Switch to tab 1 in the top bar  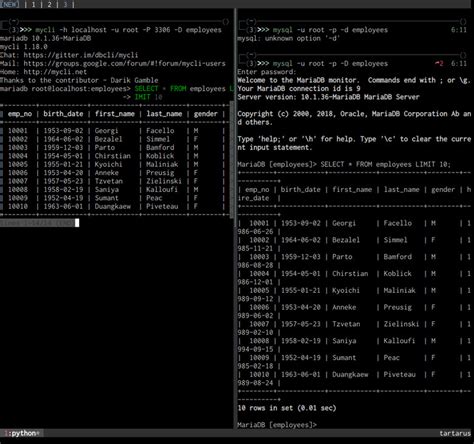(34, 4)
